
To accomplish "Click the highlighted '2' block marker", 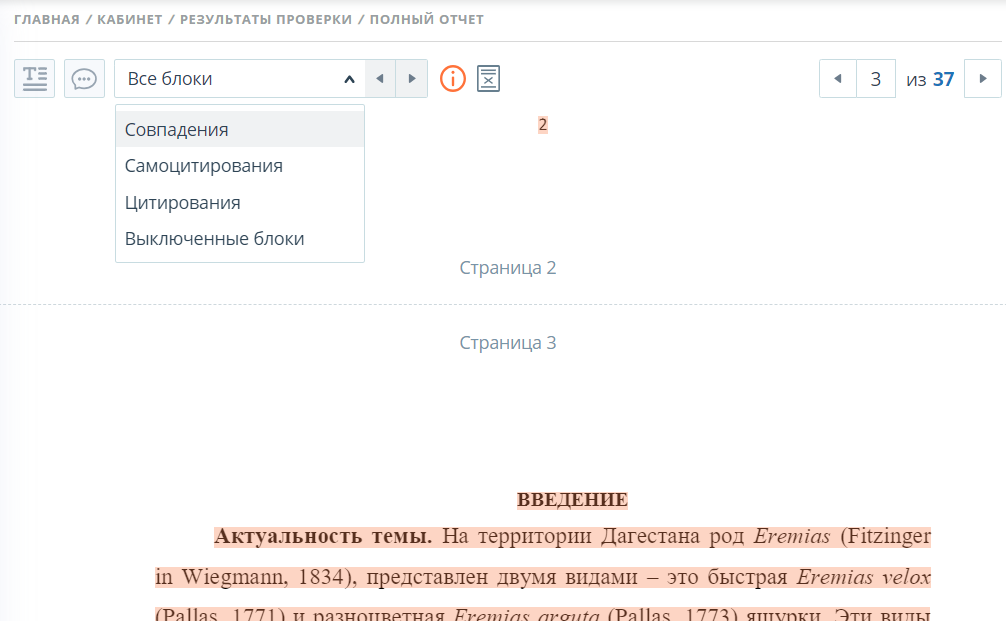I will (543, 125).
